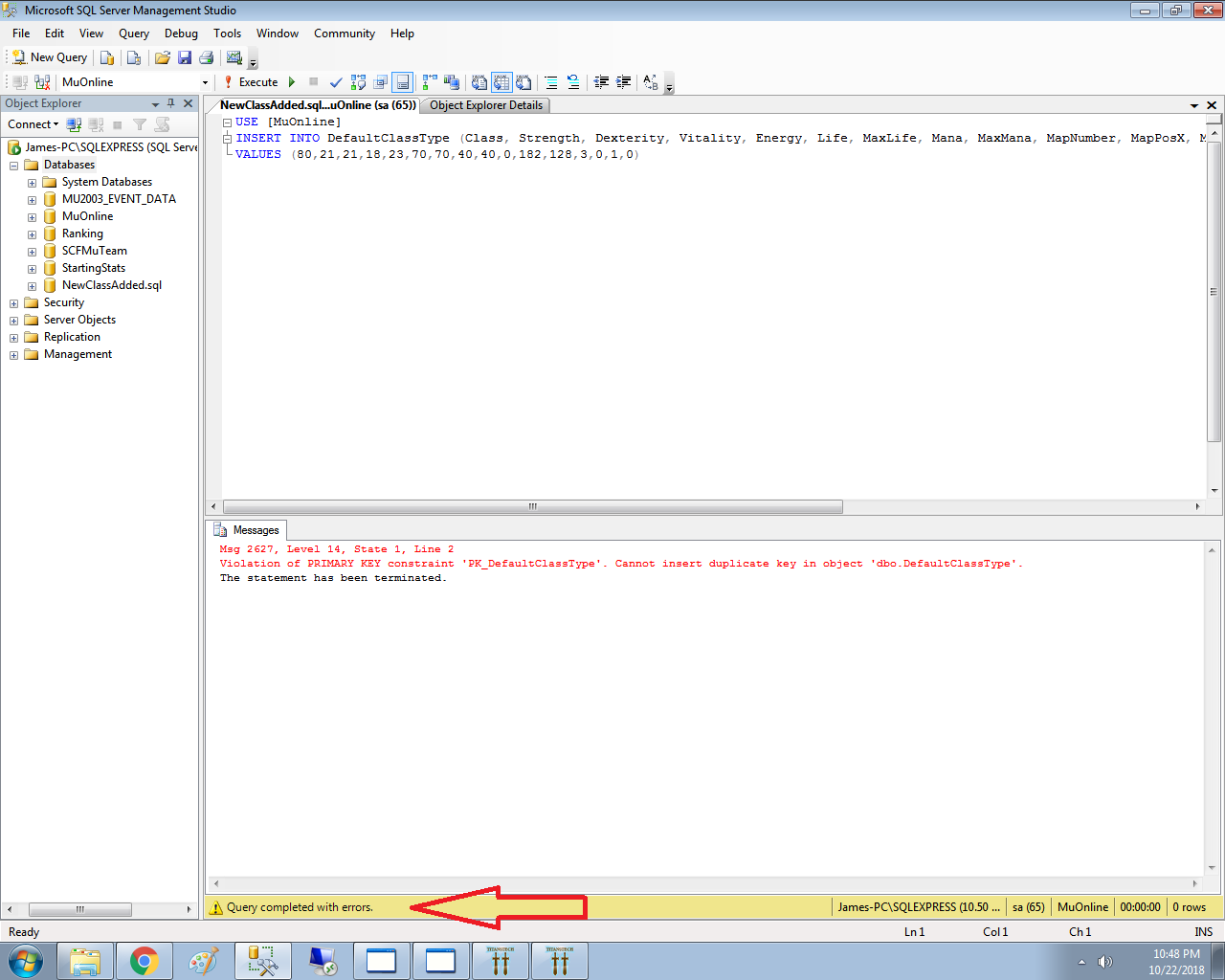This screenshot has height=980, width=1225.
Task: Expand the Management folder node
Action: (14, 355)
